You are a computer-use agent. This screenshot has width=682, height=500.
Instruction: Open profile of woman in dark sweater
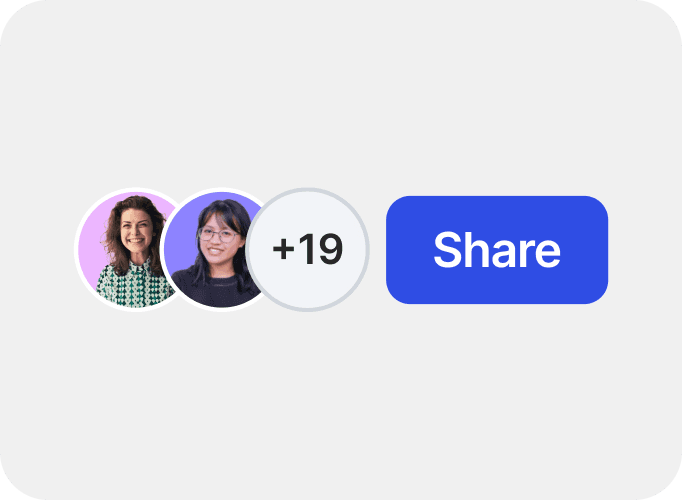[x=213, y=250]
